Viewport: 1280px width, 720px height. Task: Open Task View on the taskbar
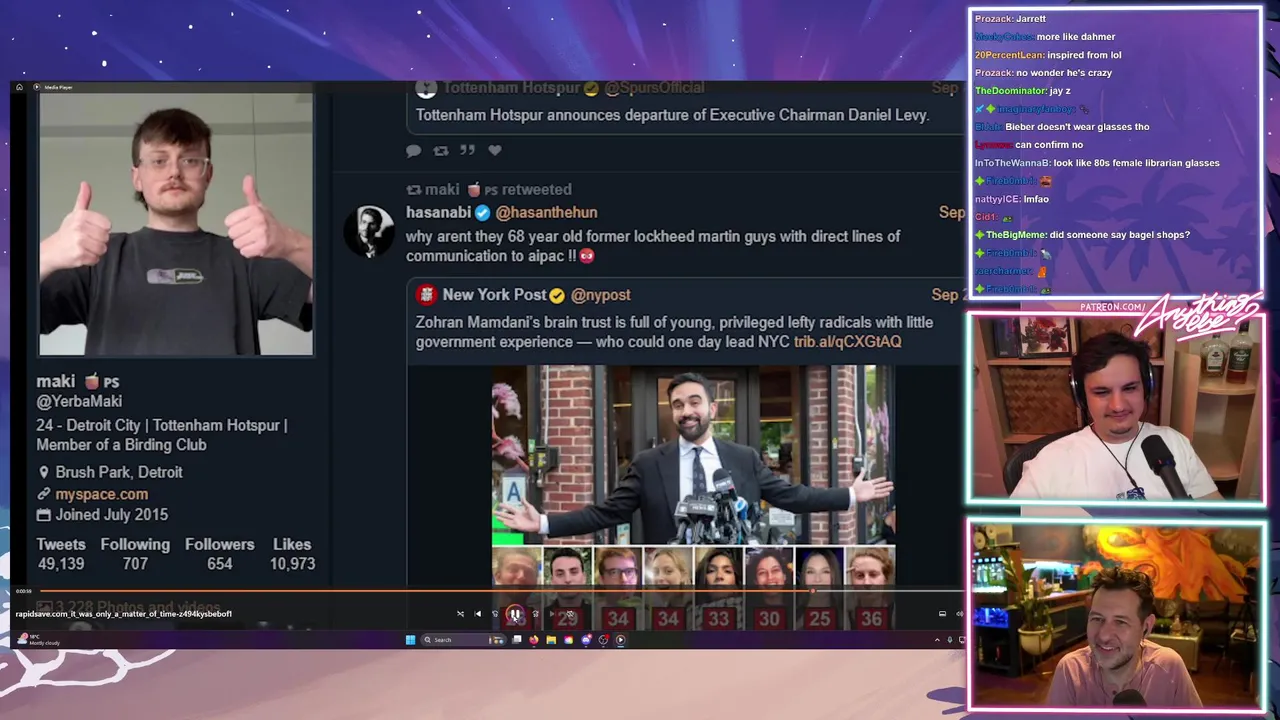click(517, 640)
